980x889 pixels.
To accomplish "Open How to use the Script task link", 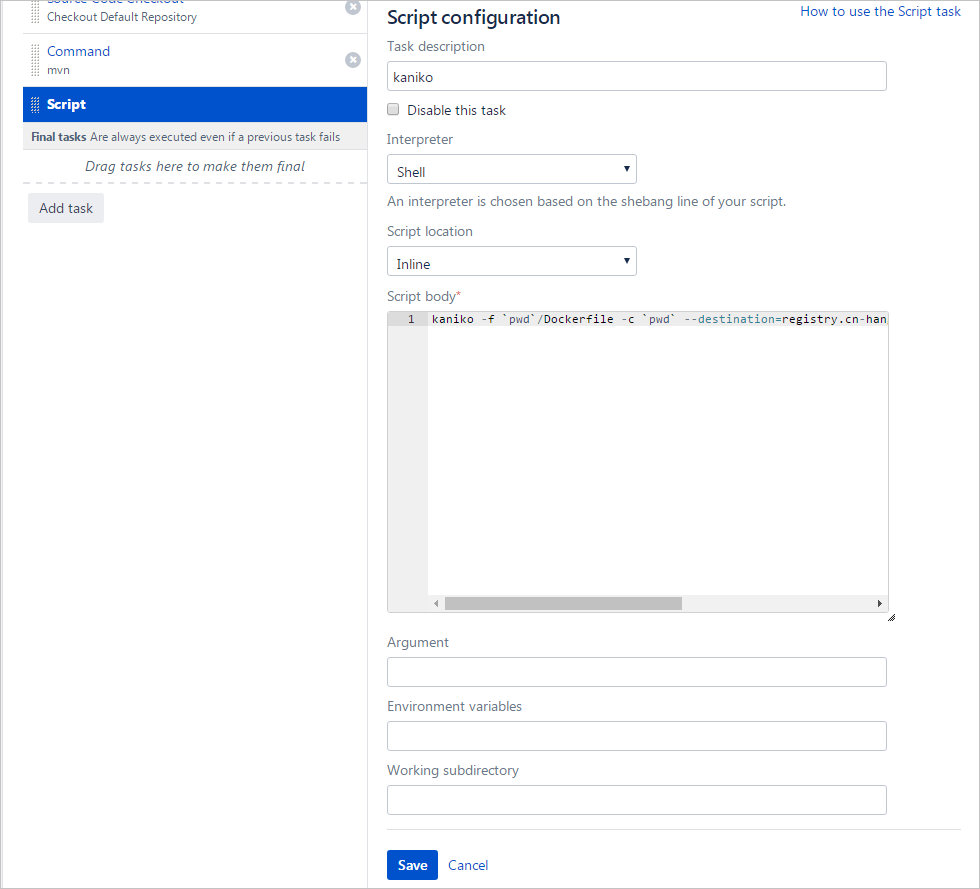I will point(880,11).
